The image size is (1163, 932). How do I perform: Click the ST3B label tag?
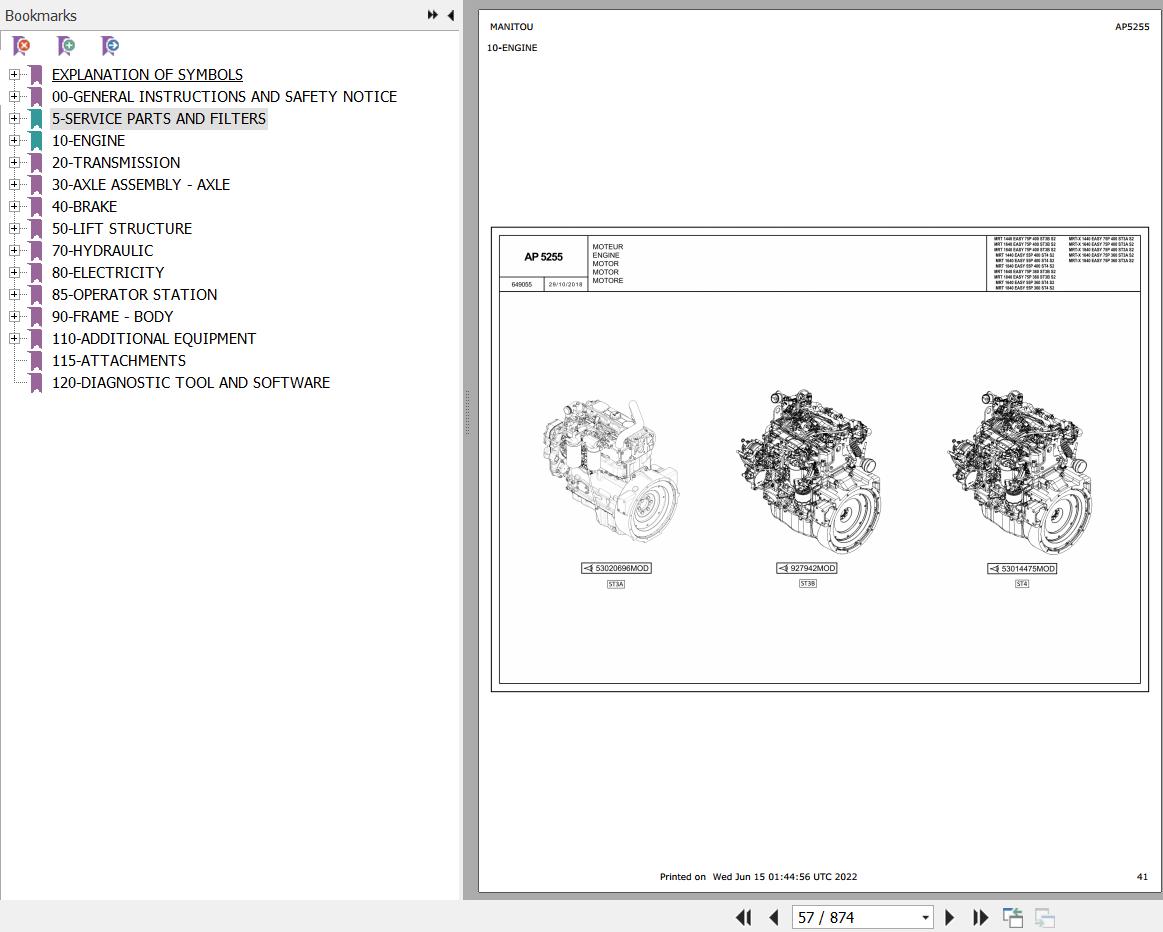click(807, 584)
